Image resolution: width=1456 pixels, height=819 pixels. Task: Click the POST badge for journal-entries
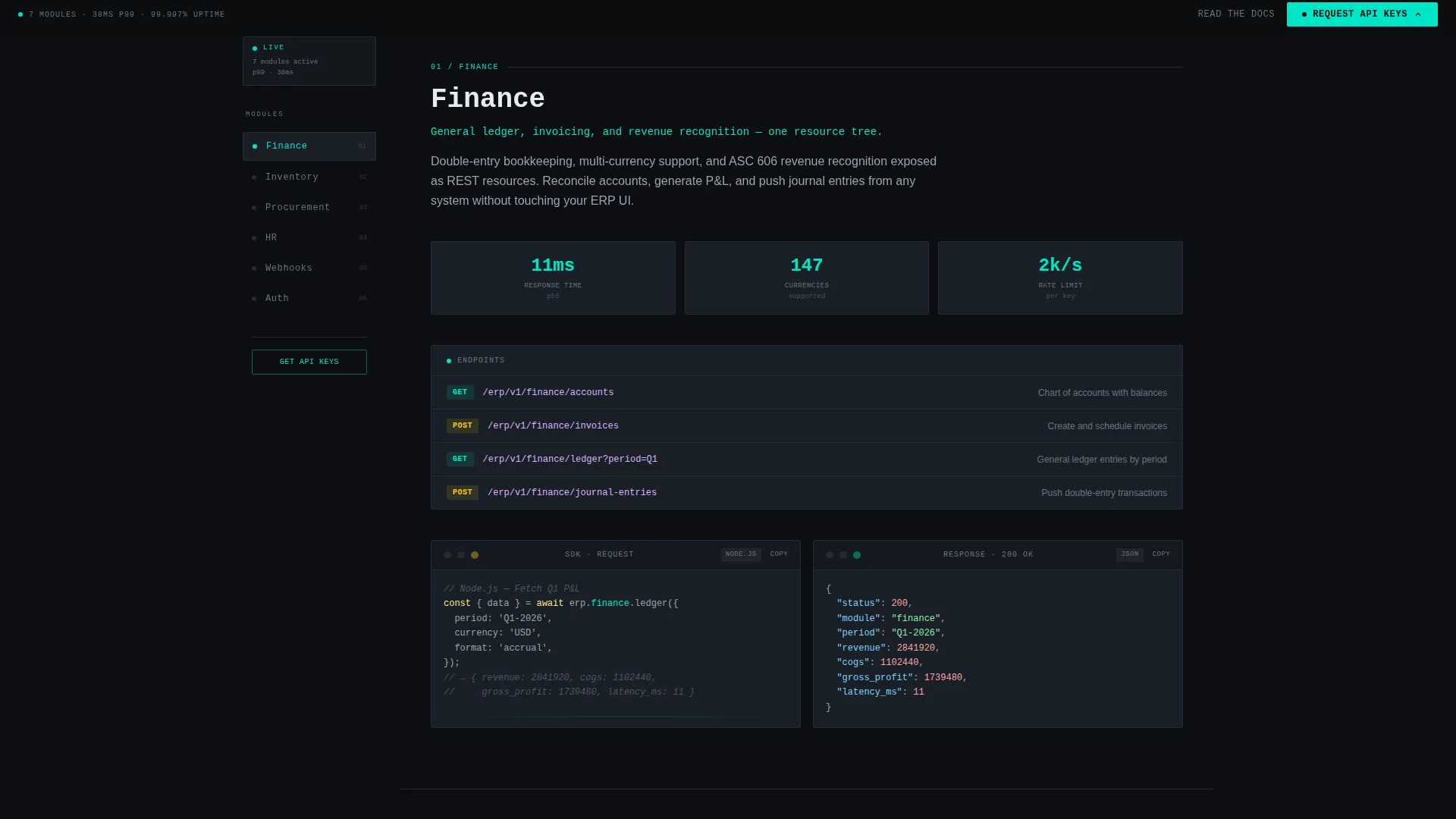[x=462, y=493]
